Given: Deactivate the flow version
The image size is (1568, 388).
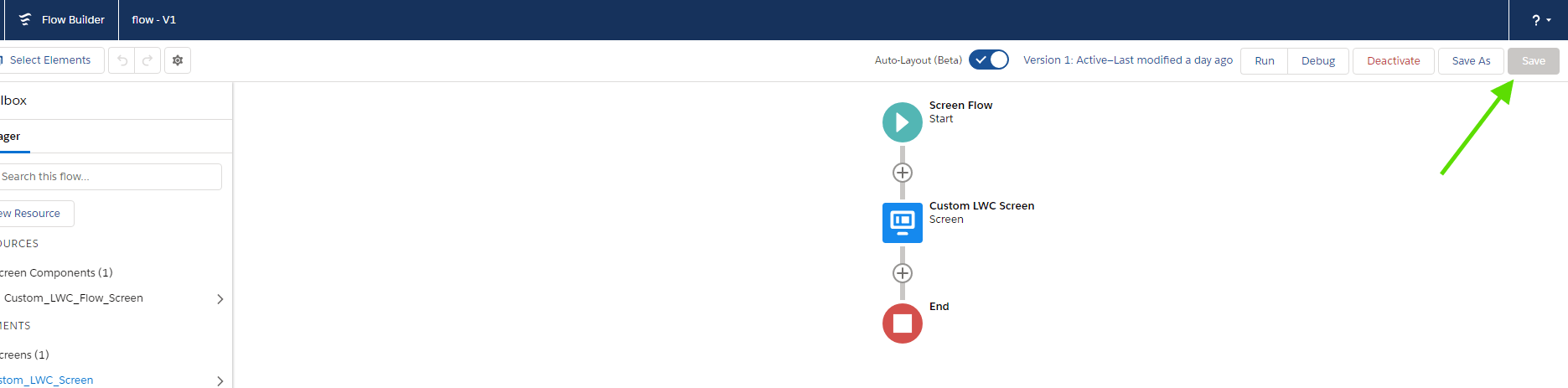Looking at the screenshot, I should 1393,61.
